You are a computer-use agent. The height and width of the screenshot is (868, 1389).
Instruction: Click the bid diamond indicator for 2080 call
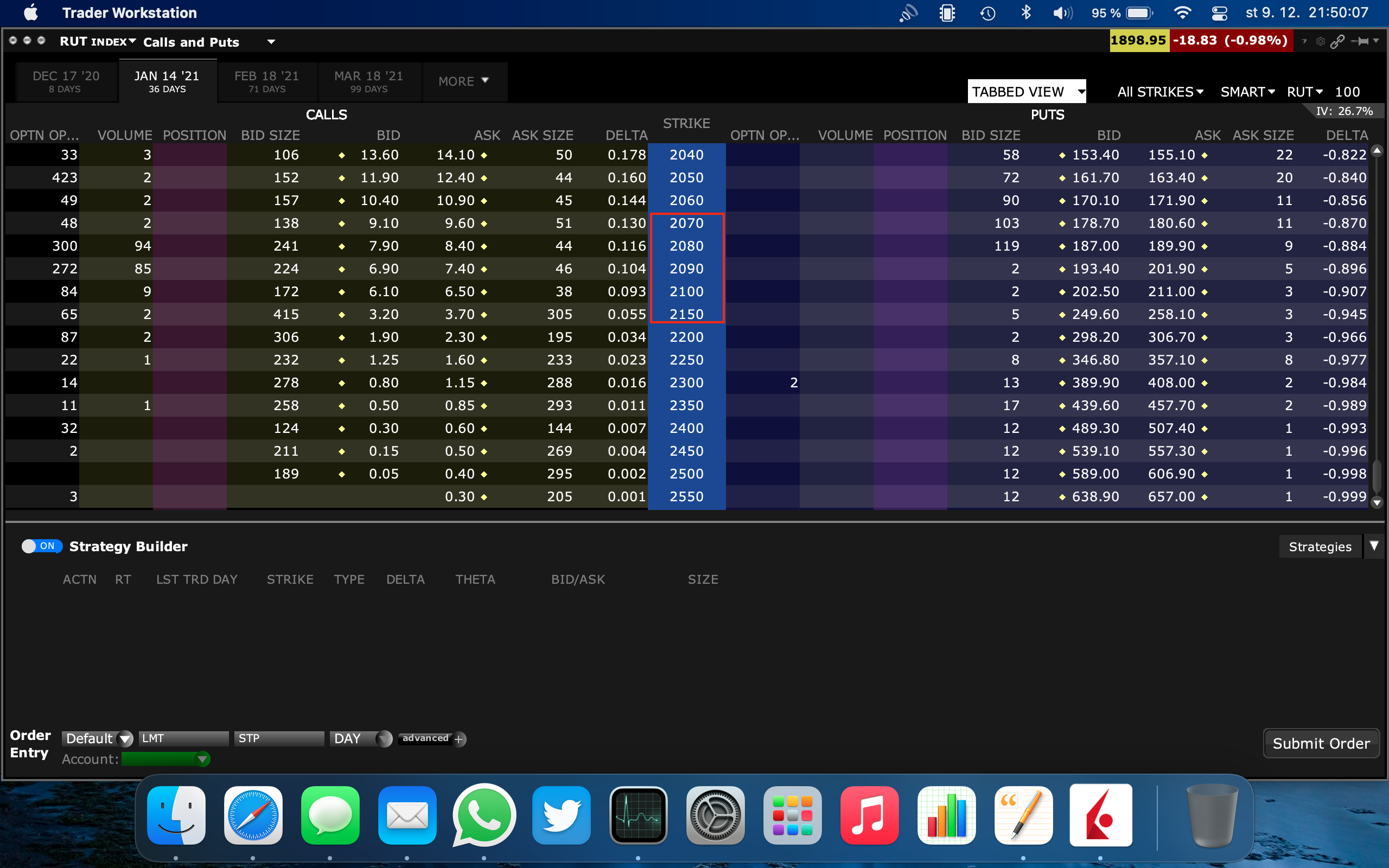coord(342,246)
